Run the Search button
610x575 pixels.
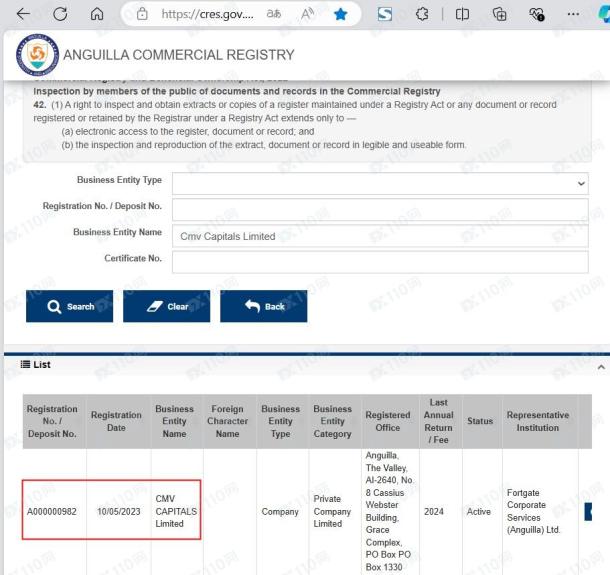click(70, 306)
